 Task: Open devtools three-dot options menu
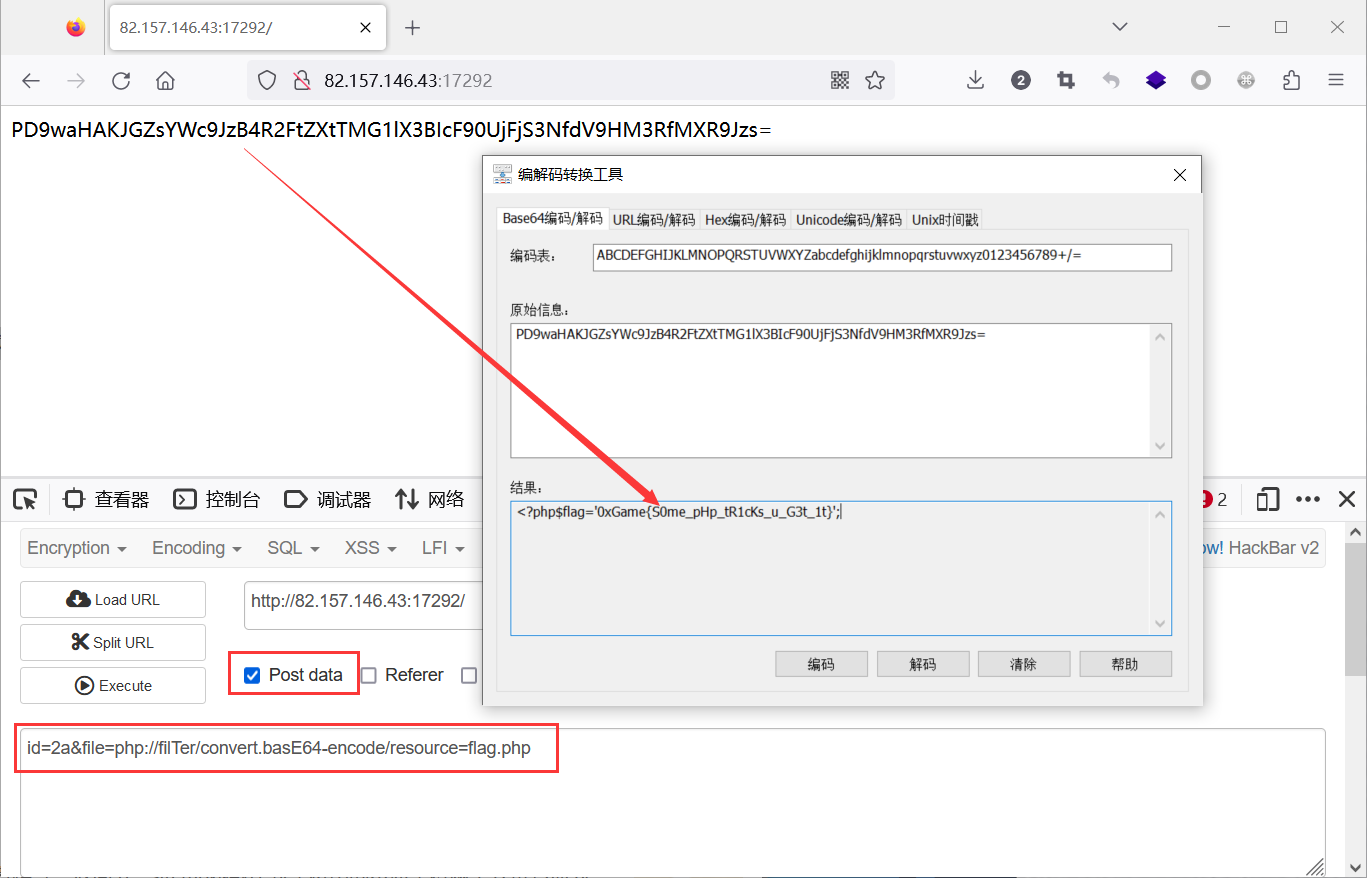pyautogui.click(x=1308, y=499)
